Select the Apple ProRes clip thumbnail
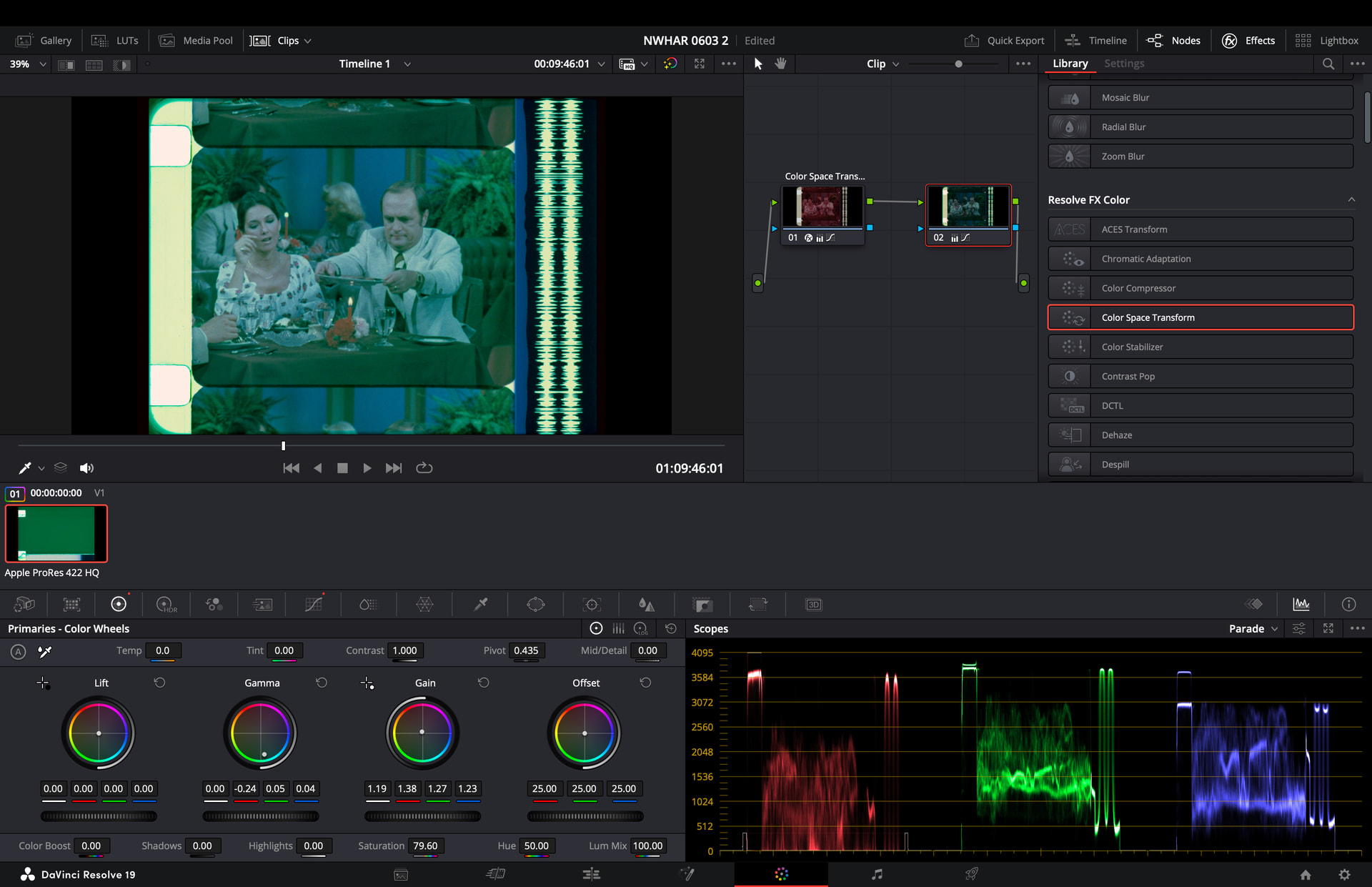Screen dimensions: 1372x887 tap(56, 533)
